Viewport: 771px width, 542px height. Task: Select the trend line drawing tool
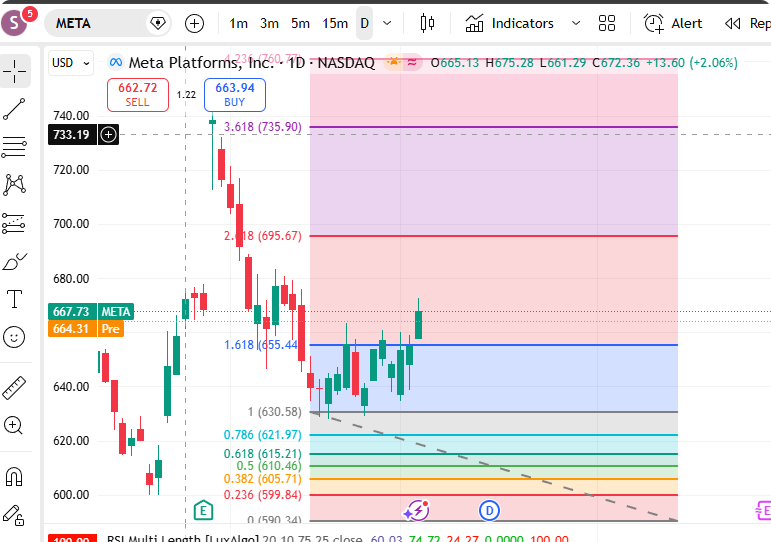tap(14, 109)
